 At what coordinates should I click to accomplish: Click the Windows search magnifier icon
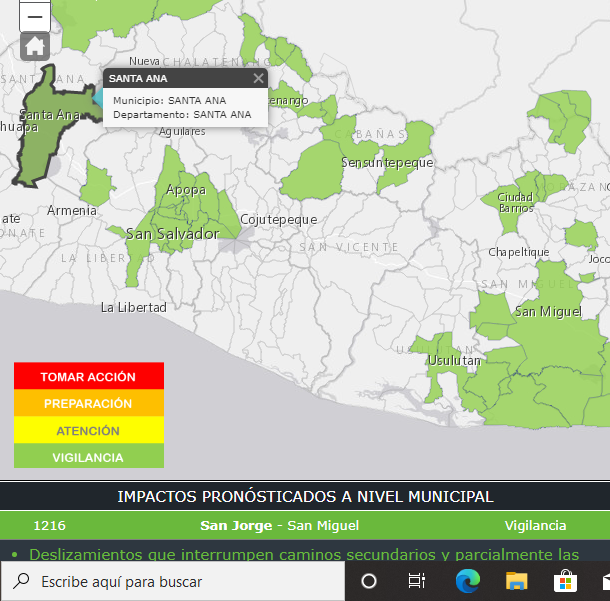click(21, 581)
